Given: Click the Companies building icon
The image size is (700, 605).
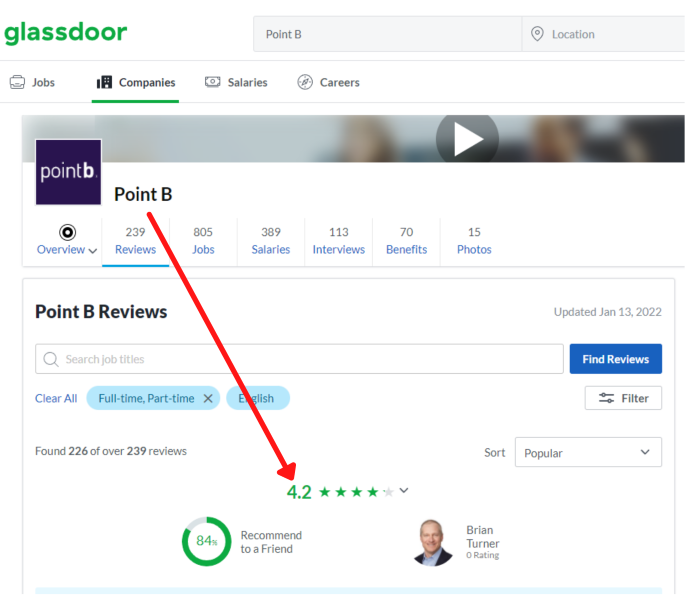Looking at the screenshot, I should [x=104, y=82].
